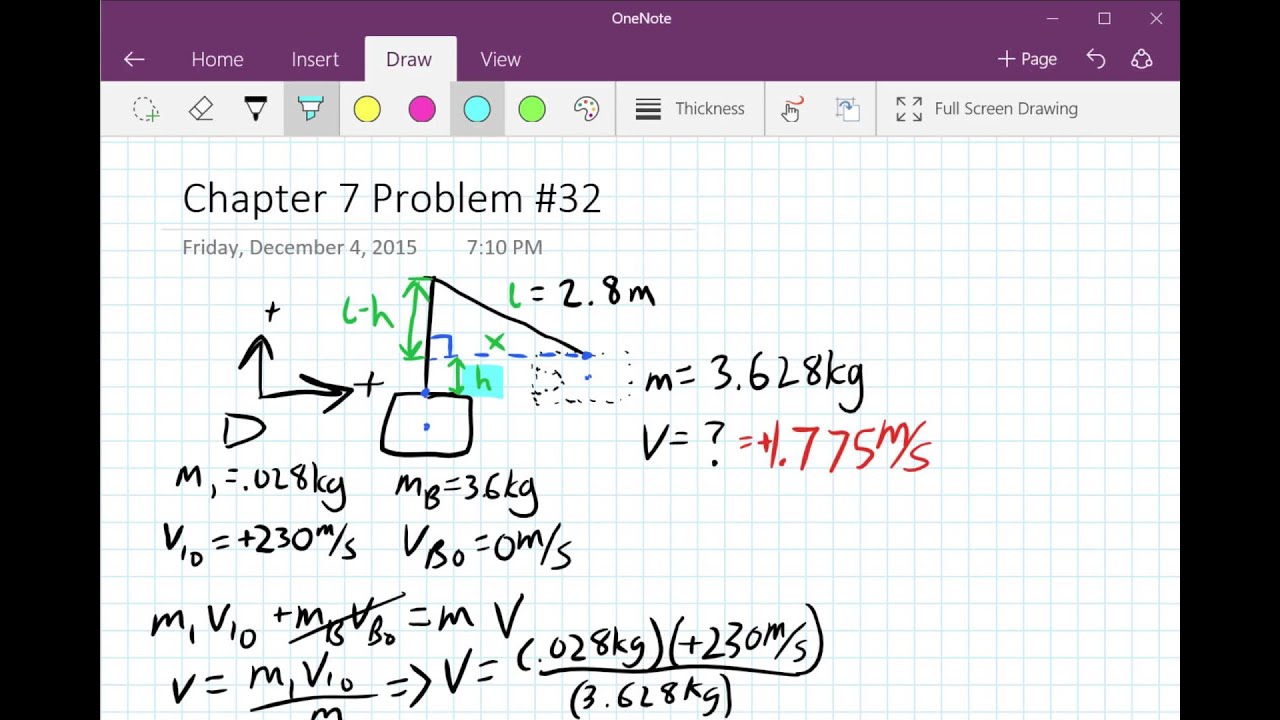Image resolution: width=1280 pixels, height=720 pixels.
Task: Click the page title Chapter 7 Problem #32
Action: click(392, 198)
